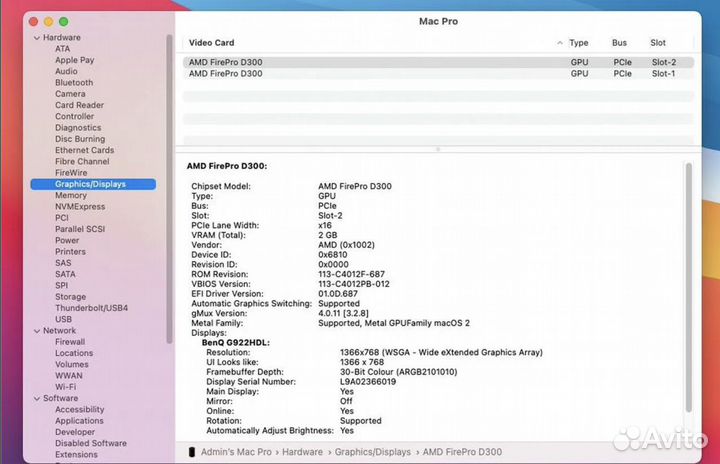Click the detail pane vertical scrollbar
Screen dimensions: 720x464
click(688, 287)
